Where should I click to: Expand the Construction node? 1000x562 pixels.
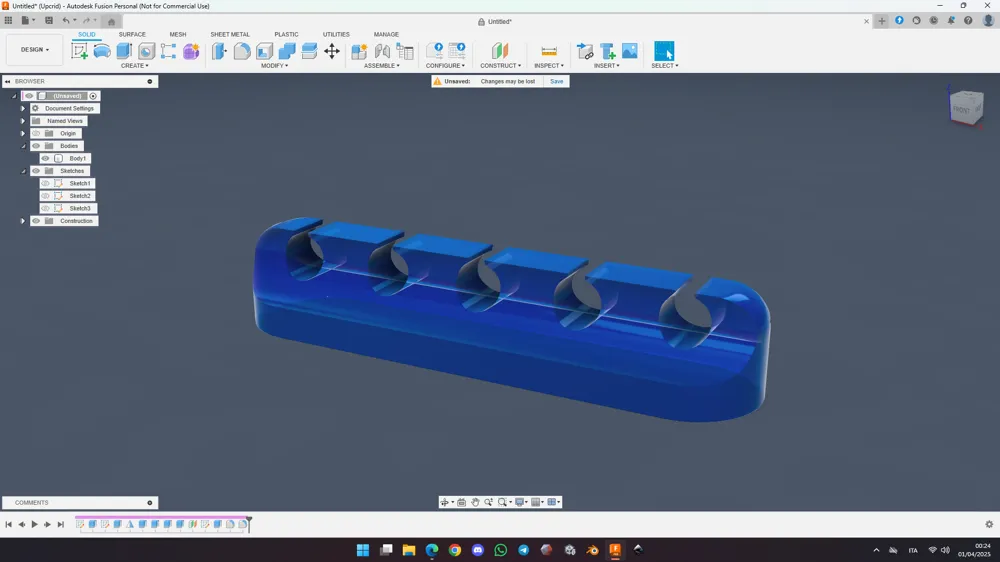coord(23,221)
